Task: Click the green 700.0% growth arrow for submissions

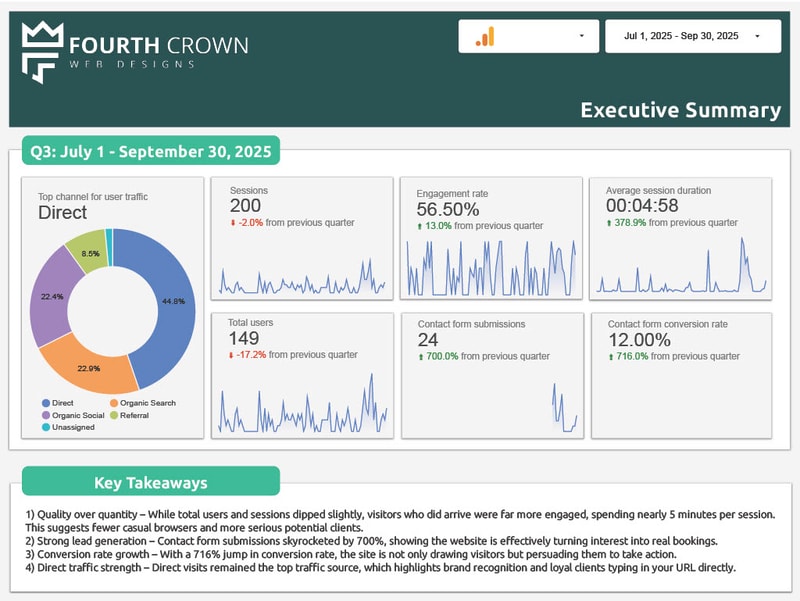Action: click(419, 358)
